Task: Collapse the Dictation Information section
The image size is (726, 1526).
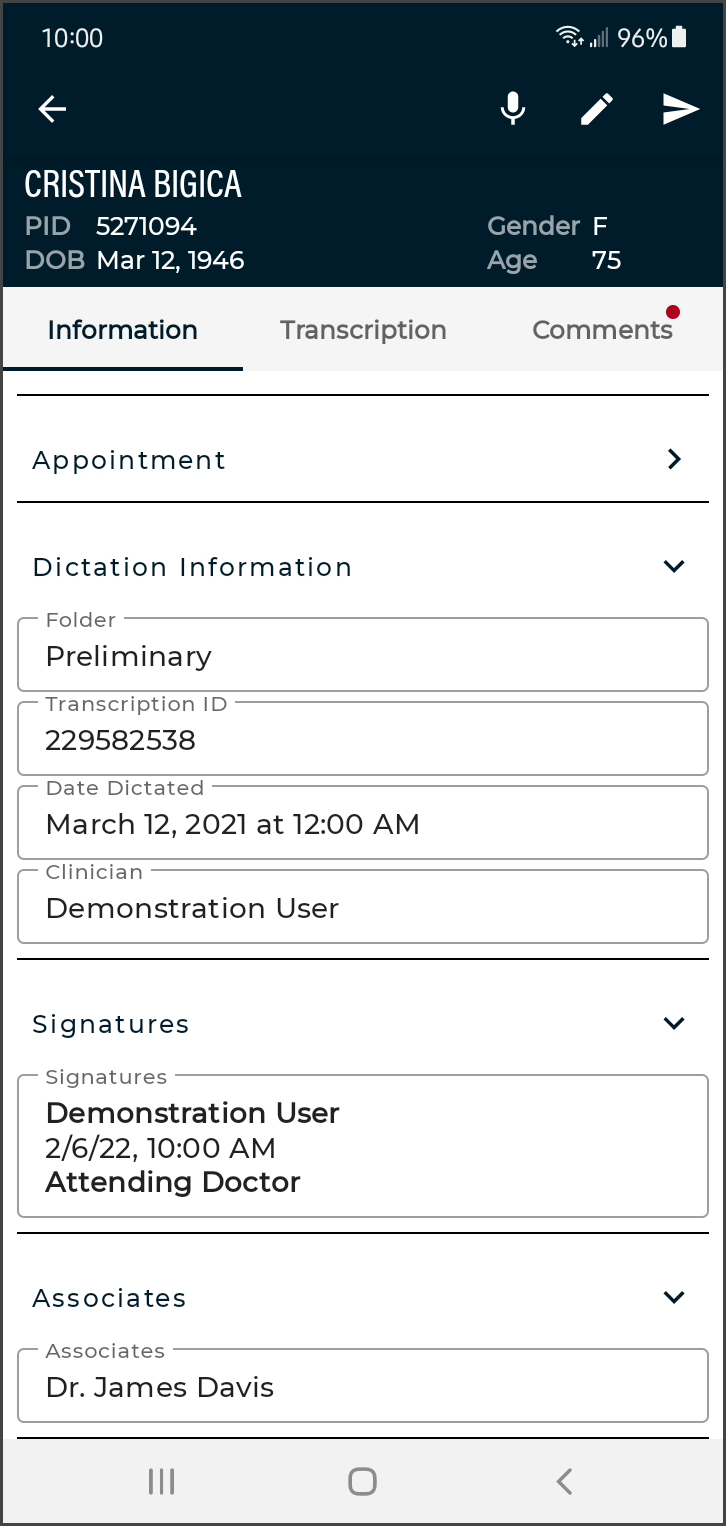Action: (x=674, y=566)
